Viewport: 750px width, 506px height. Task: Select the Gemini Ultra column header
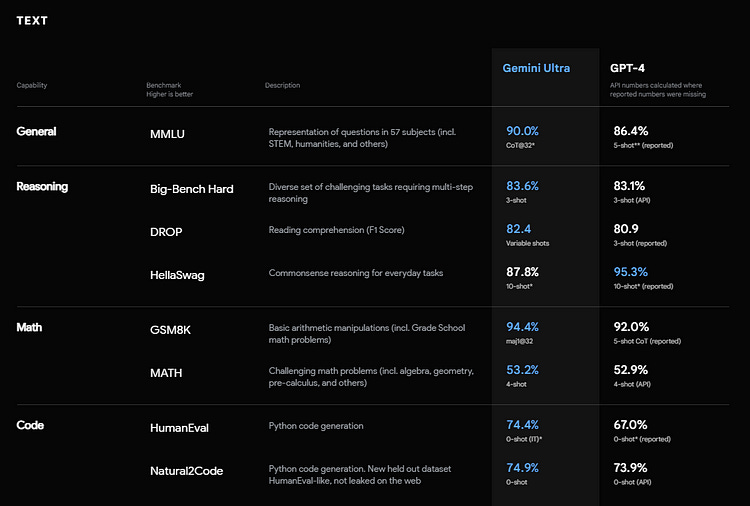point(536,68)
